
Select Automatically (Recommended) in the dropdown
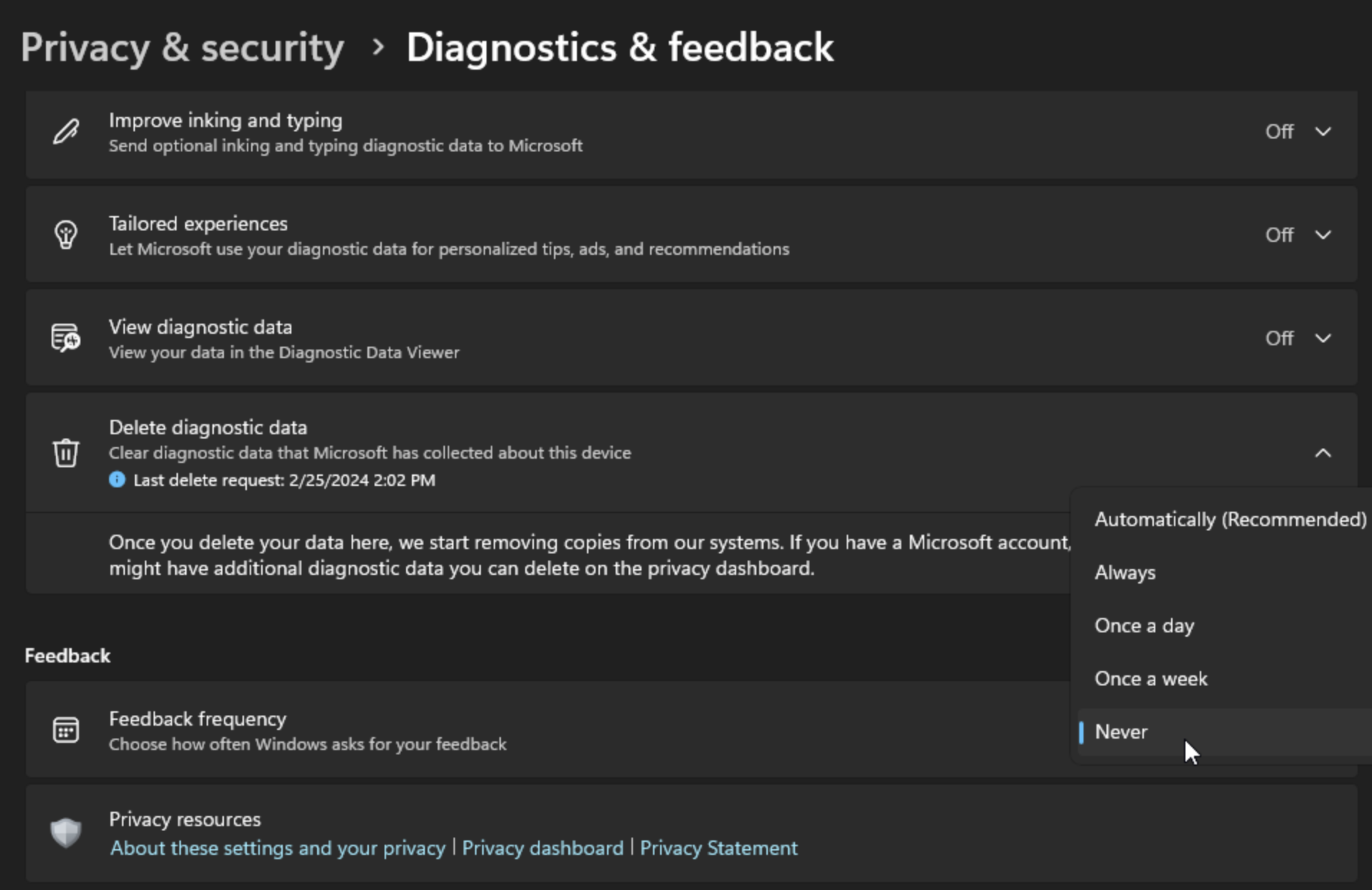[x=1225, y=520]
